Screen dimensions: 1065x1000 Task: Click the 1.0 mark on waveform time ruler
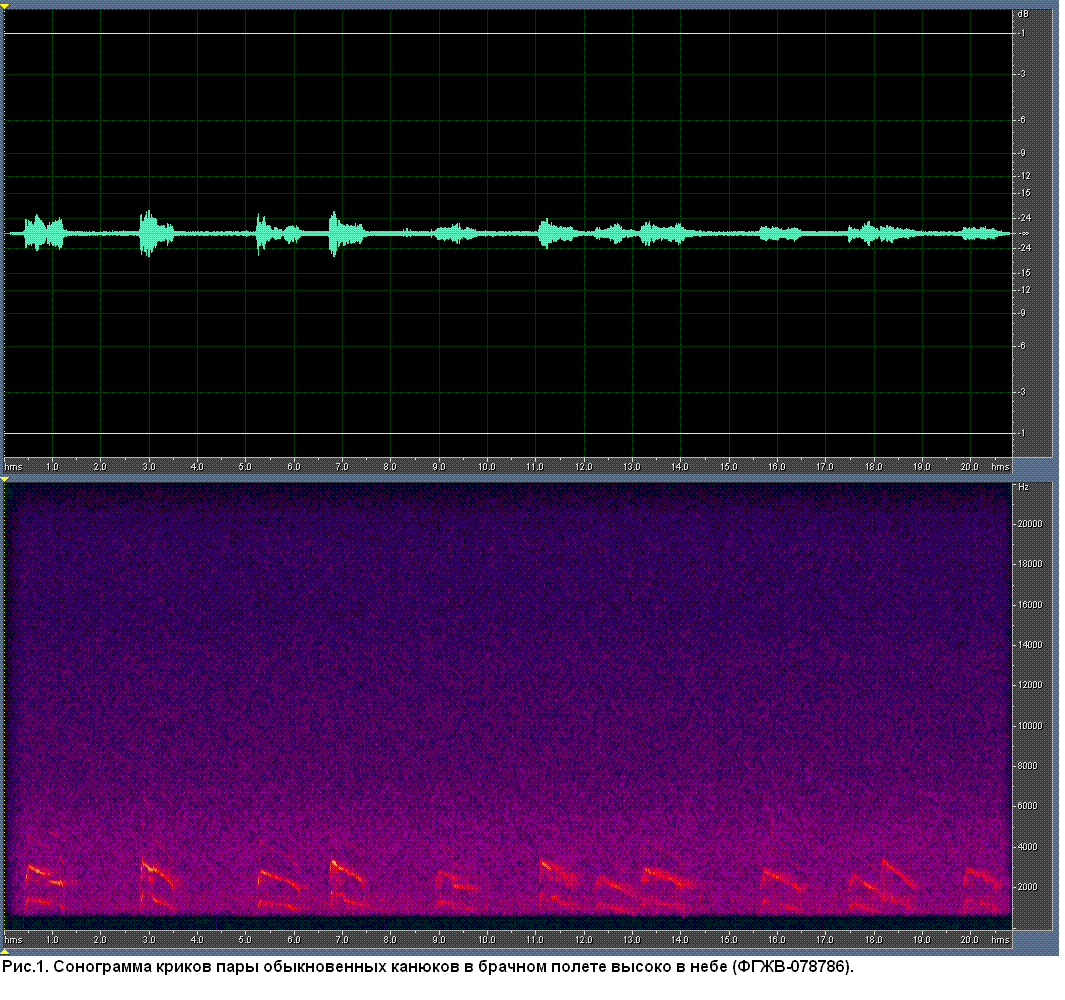point(52,467)
